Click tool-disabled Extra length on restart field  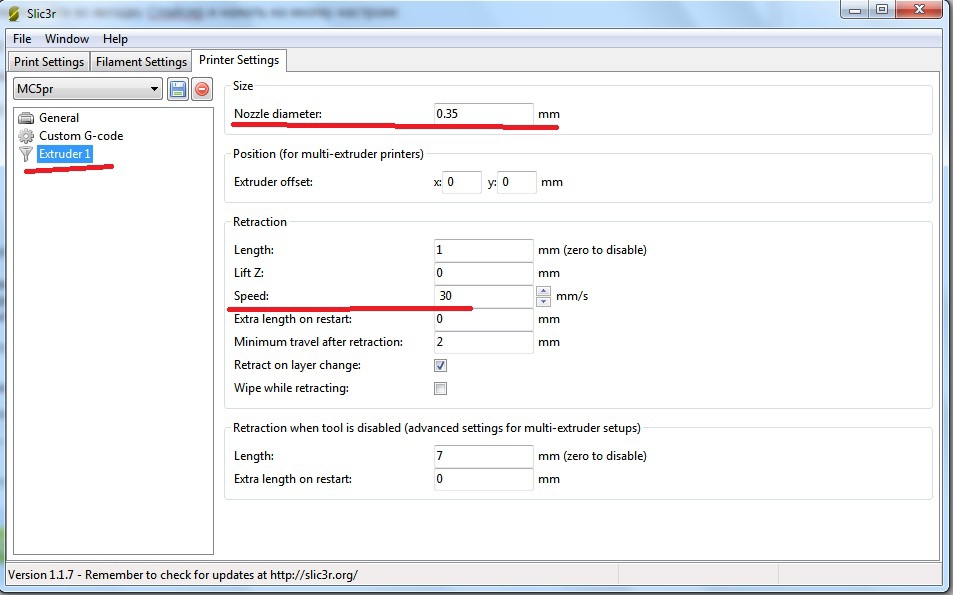click(483, 480)
